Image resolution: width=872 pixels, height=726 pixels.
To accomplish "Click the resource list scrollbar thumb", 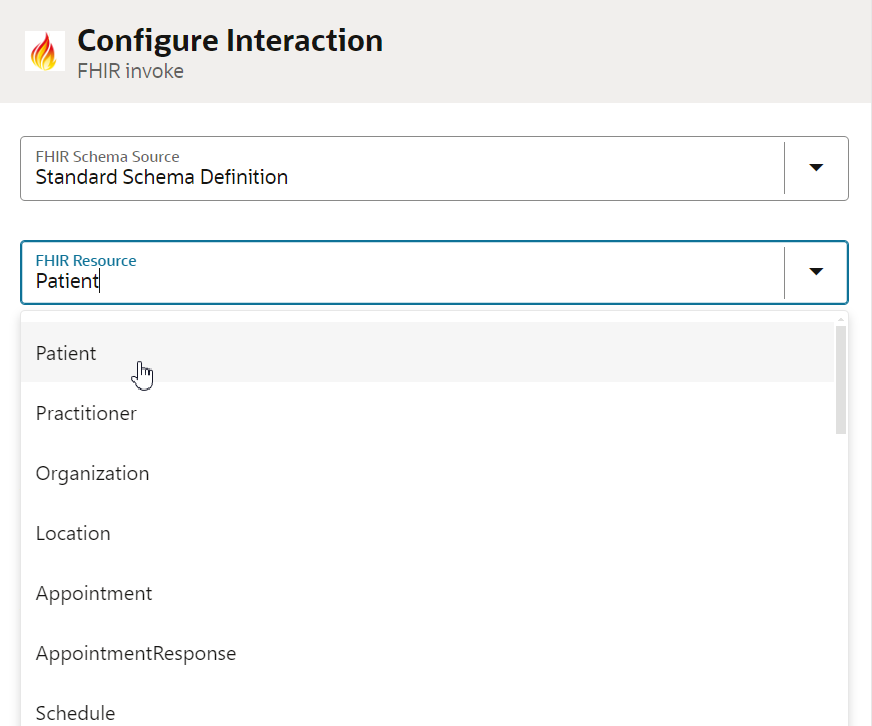I will click(841, 380).
